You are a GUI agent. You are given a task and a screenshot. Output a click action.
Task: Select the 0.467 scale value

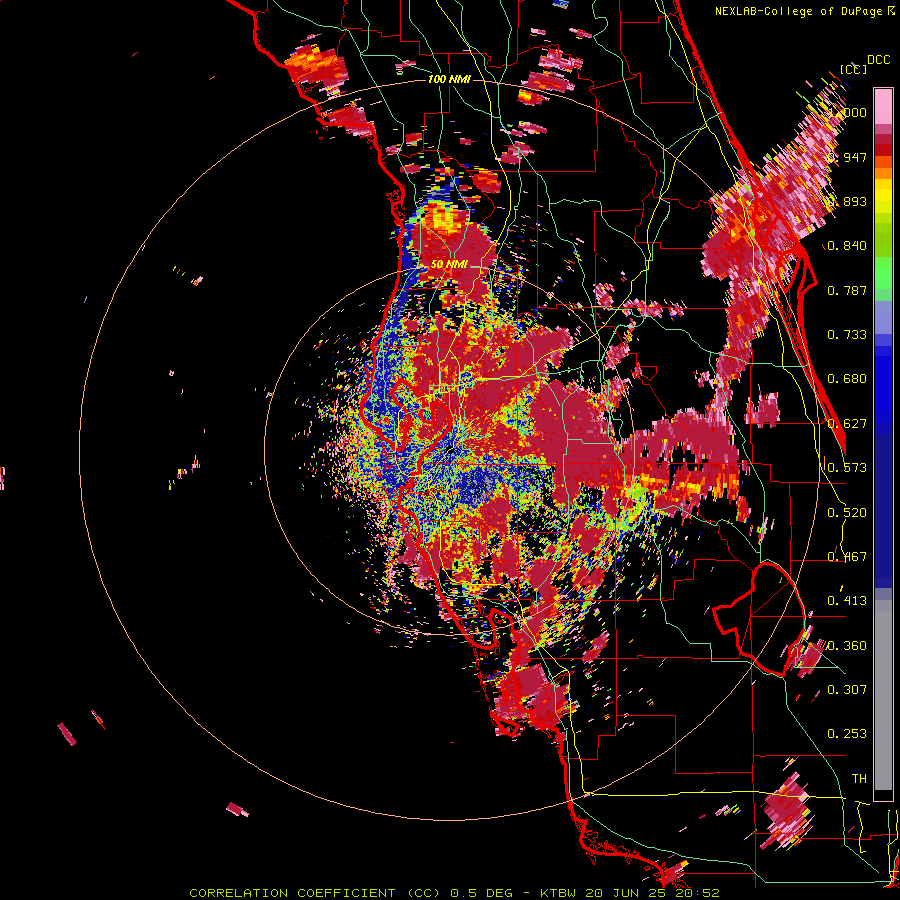847,557
